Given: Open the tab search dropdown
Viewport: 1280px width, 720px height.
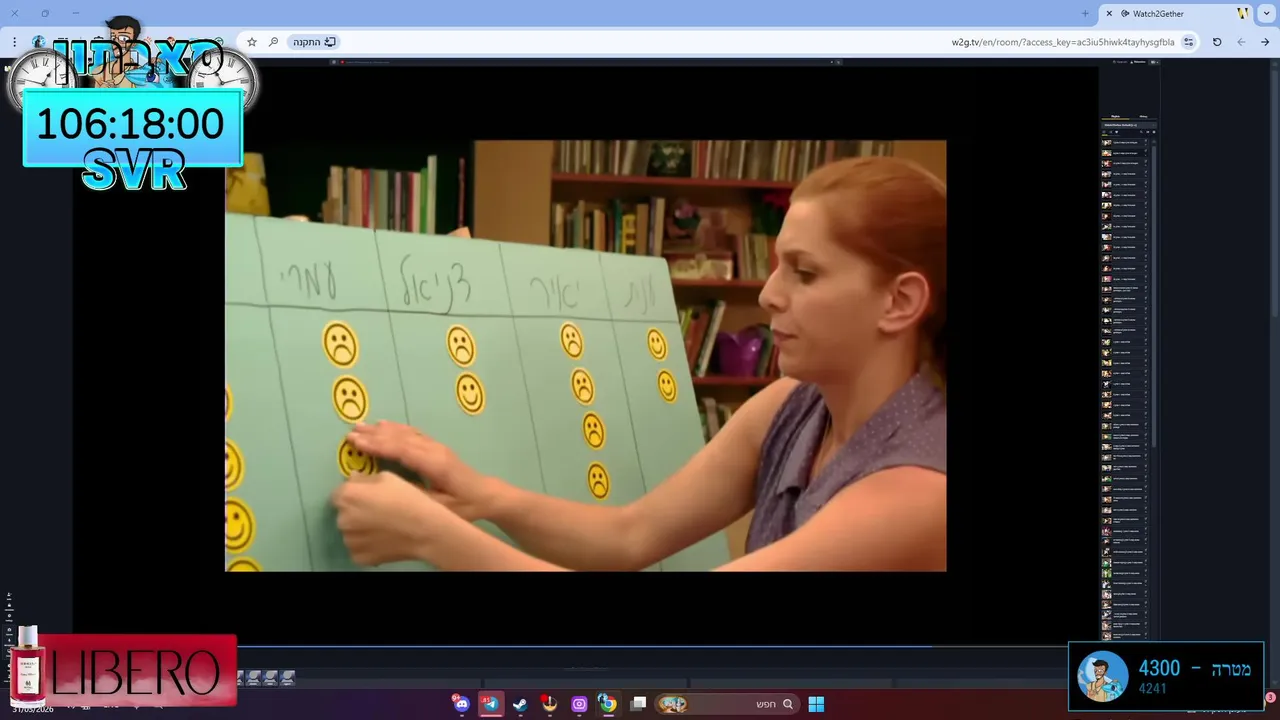Looking at the screenshot, I should (x=1268, y=13).
